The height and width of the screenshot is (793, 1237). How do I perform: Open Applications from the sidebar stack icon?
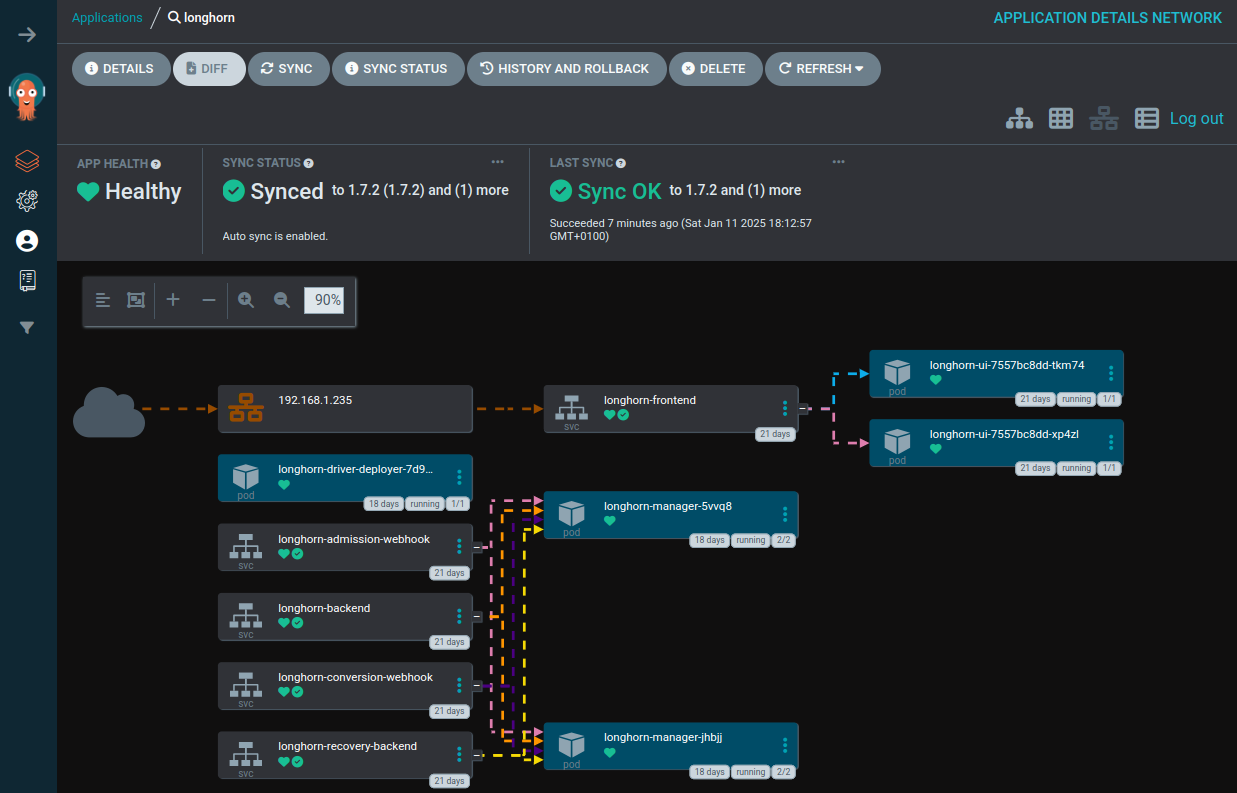(27, 160)
